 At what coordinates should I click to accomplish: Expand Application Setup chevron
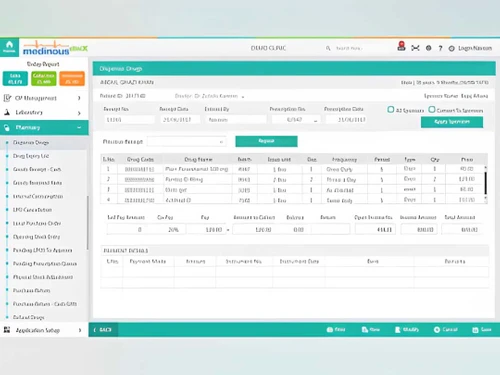[80, 330]
